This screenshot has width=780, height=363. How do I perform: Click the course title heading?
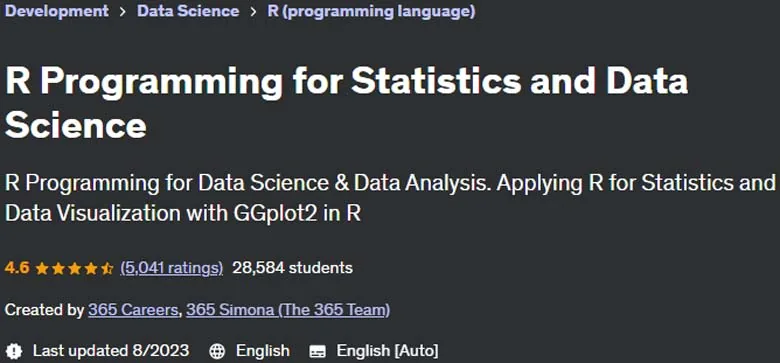[346, 103]
